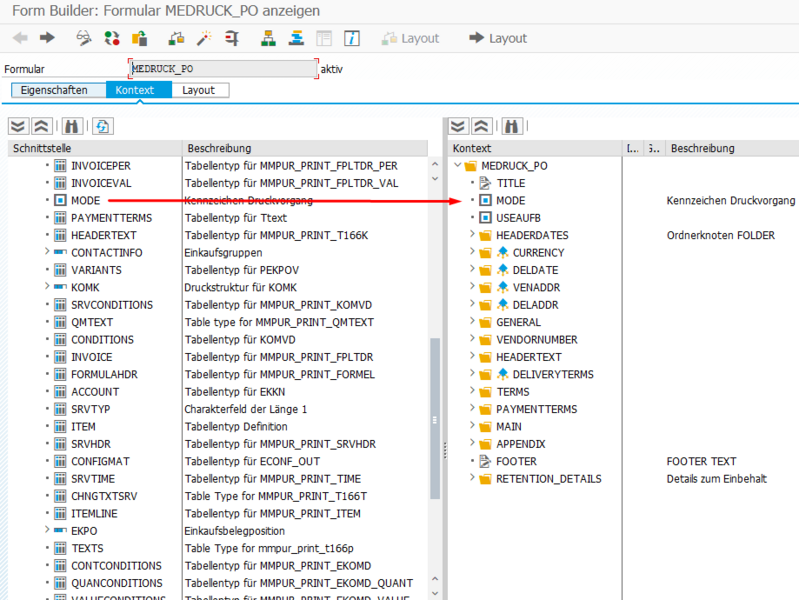The width and height of the screenshot is (799, 600).
Task: Click binoculars search icon above Schnittstelle list
Action: [71, 126]
